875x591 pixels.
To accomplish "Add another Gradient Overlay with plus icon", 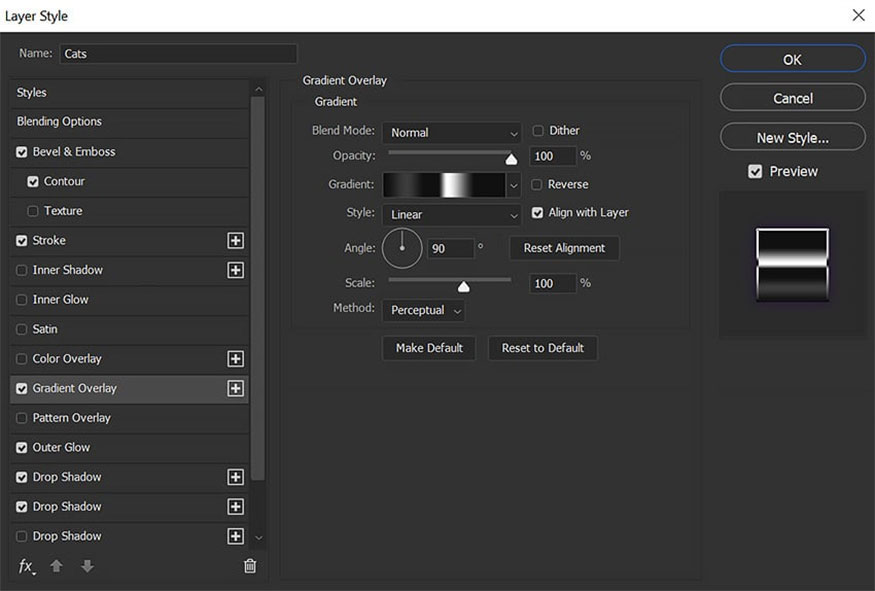I will [x=235, y=388].
